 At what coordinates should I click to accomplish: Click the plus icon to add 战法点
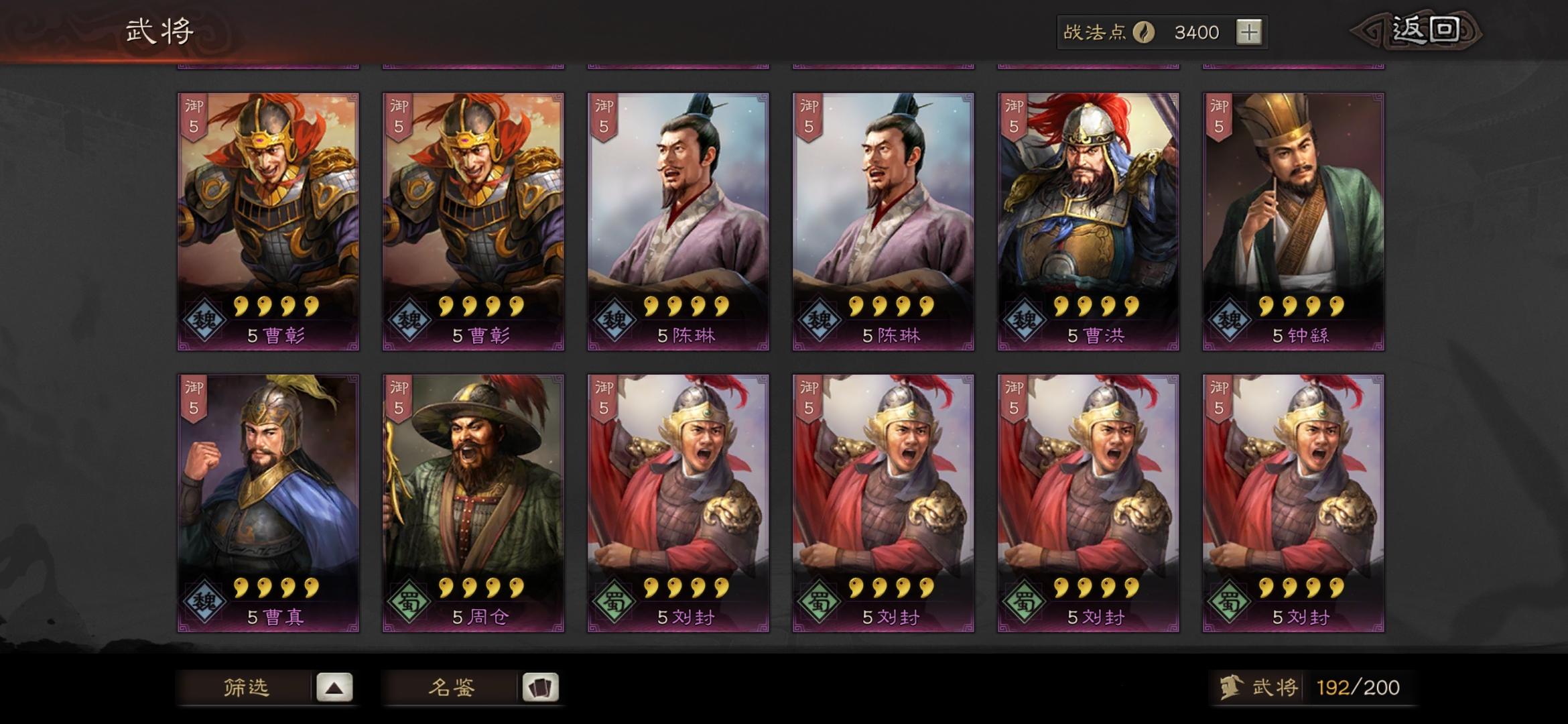[x=1248, y=32]
